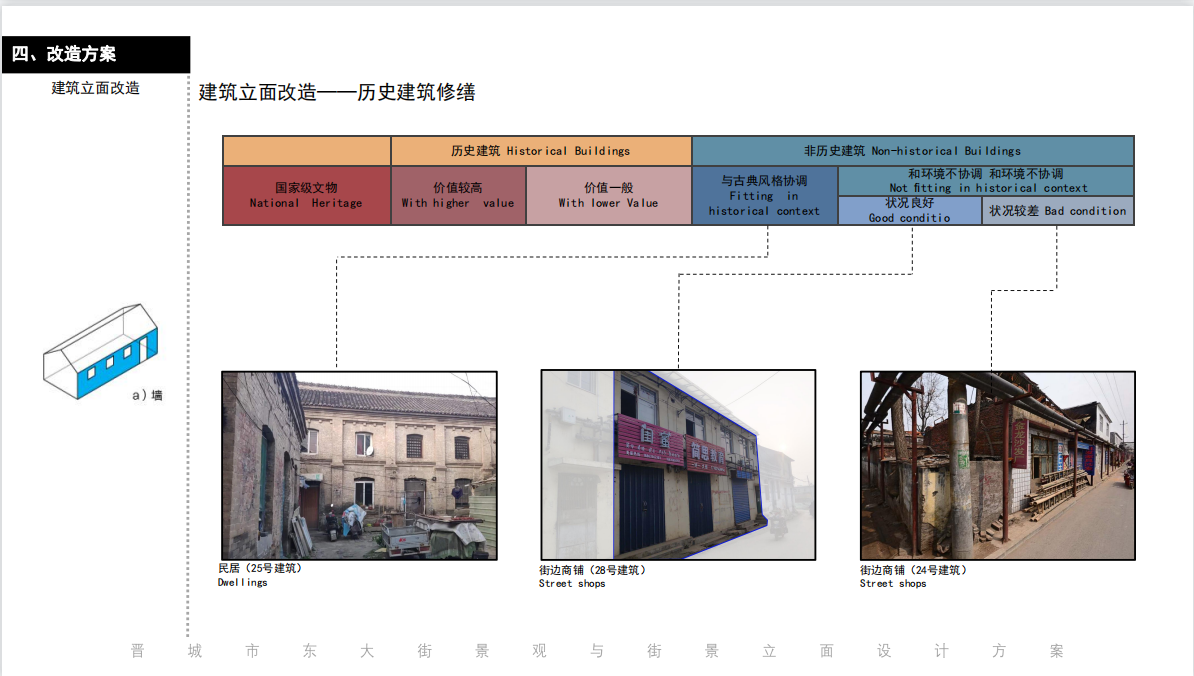Click the empty orange top-left table cell
Image resolution: width=1194 pixels, height=676 pixels.
click(x=306, y=151)
